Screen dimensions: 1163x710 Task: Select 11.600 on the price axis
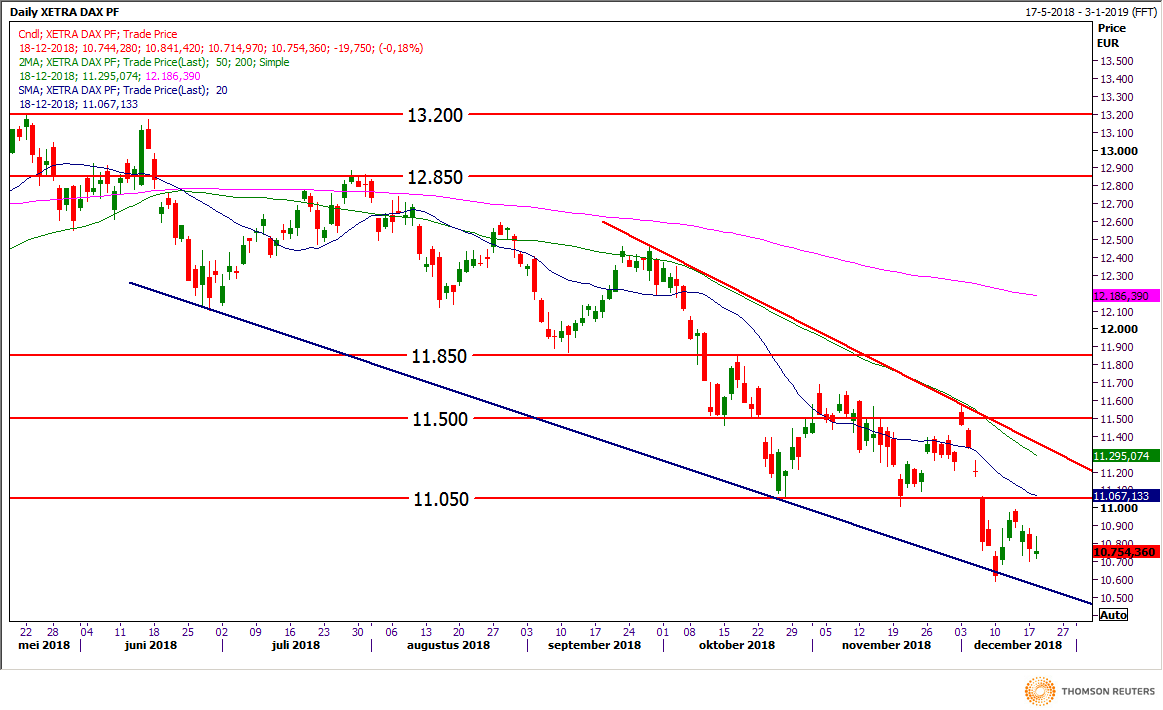click(x=1116, y=401)
